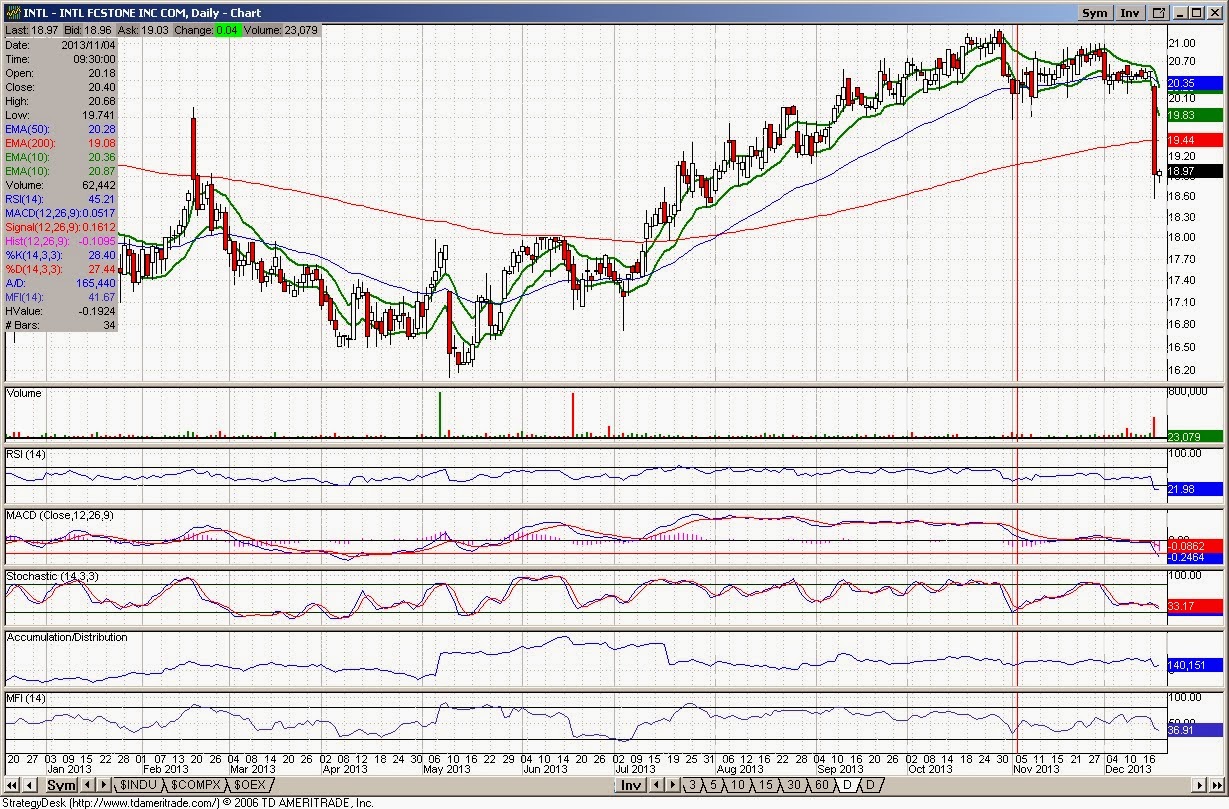Pop out the chart with the detach-window icon
Viewport: 1229px width, 809px height.
[x=1160, y=13]
